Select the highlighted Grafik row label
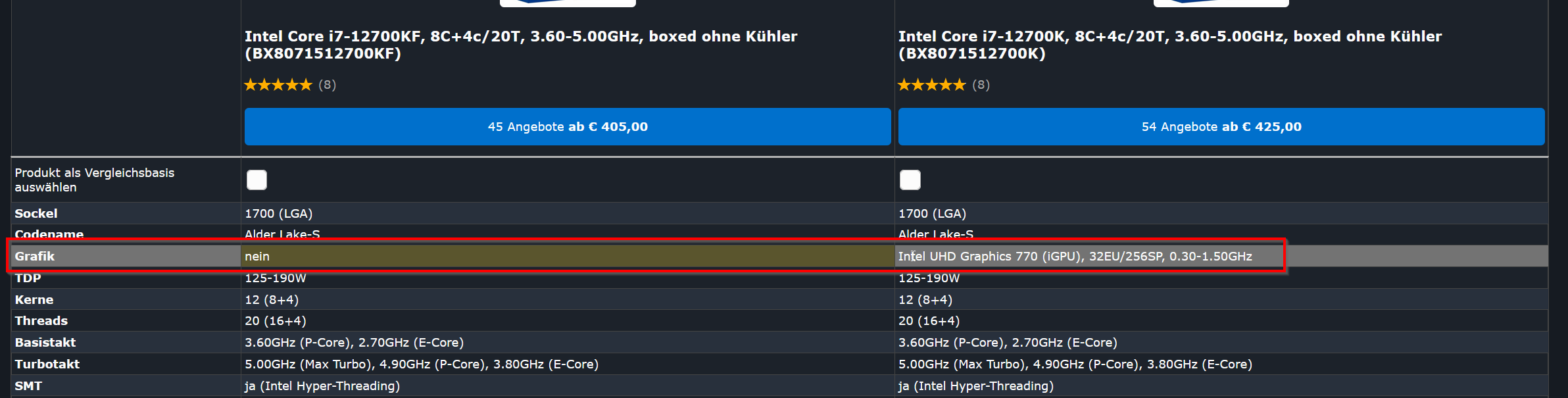 [x=35, y=256]
